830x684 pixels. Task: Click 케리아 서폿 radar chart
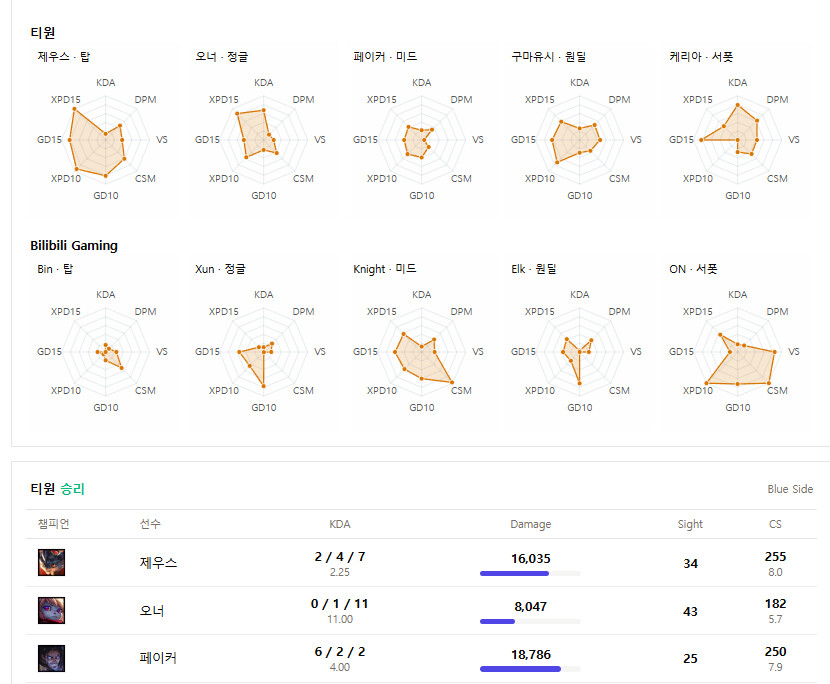point(738,140)
